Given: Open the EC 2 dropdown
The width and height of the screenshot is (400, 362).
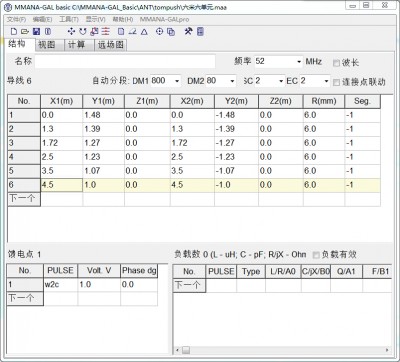Looking at the screenshot, I should pyautogui.click(x=326, y=81).
